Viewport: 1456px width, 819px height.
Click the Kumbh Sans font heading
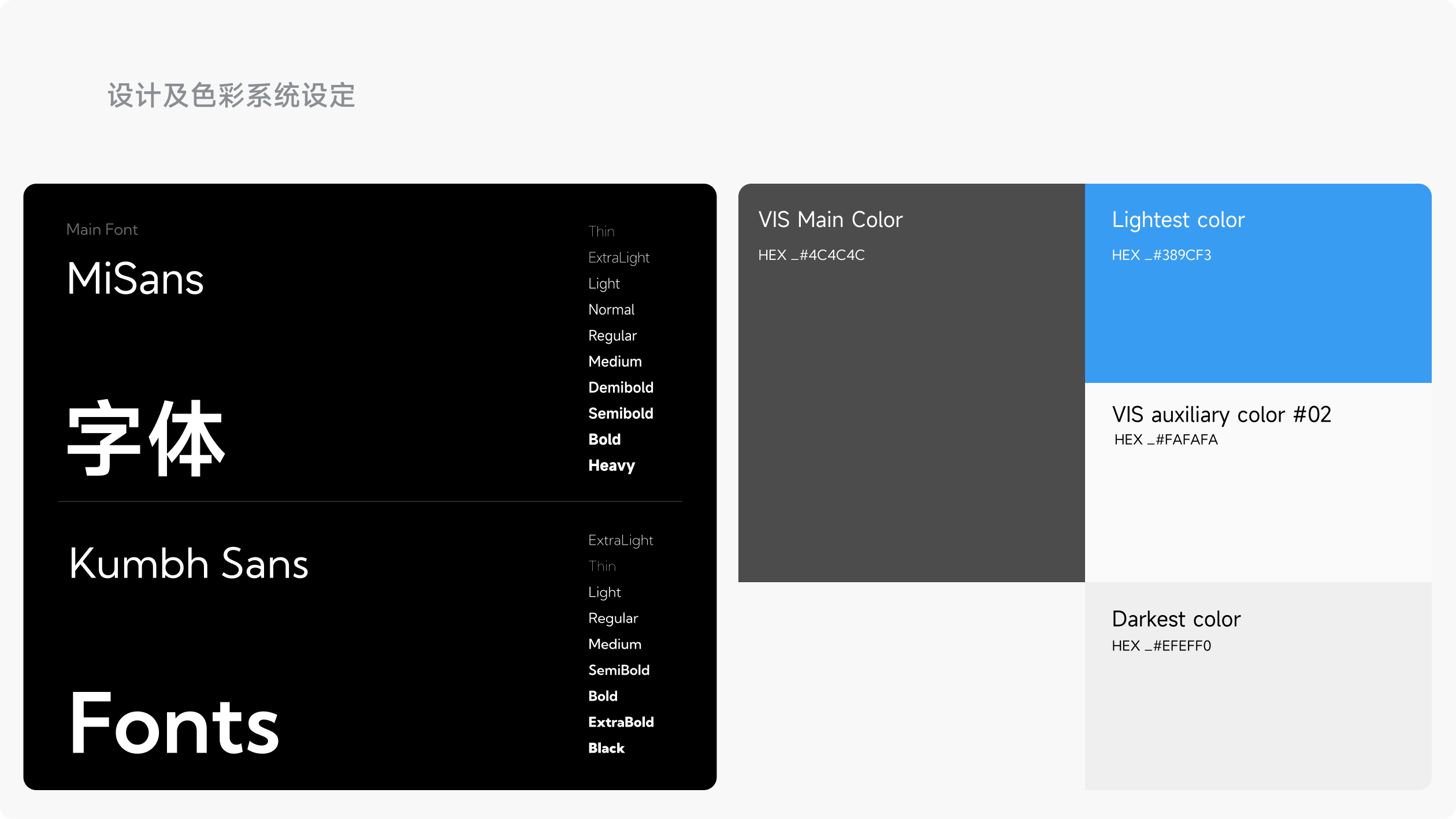pyautogui.click(x=188, y=564)
